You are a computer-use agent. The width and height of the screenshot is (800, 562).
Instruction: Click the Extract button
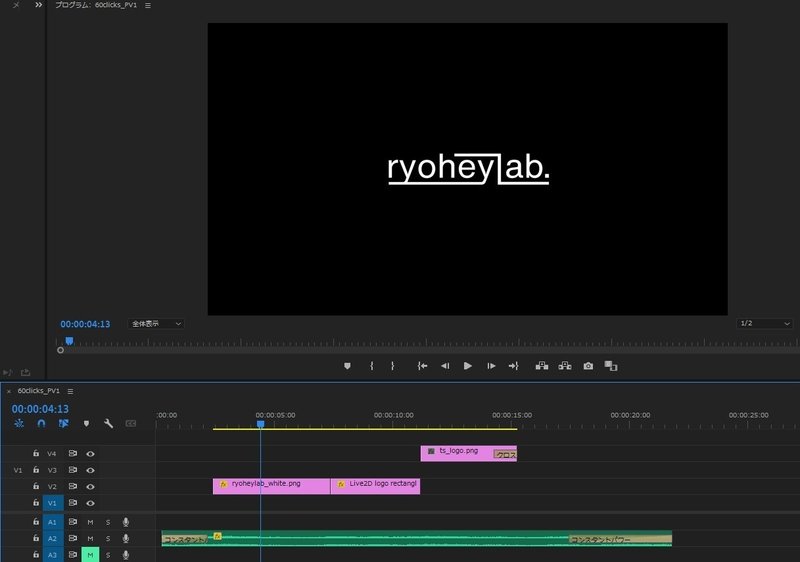coord(565,366)
